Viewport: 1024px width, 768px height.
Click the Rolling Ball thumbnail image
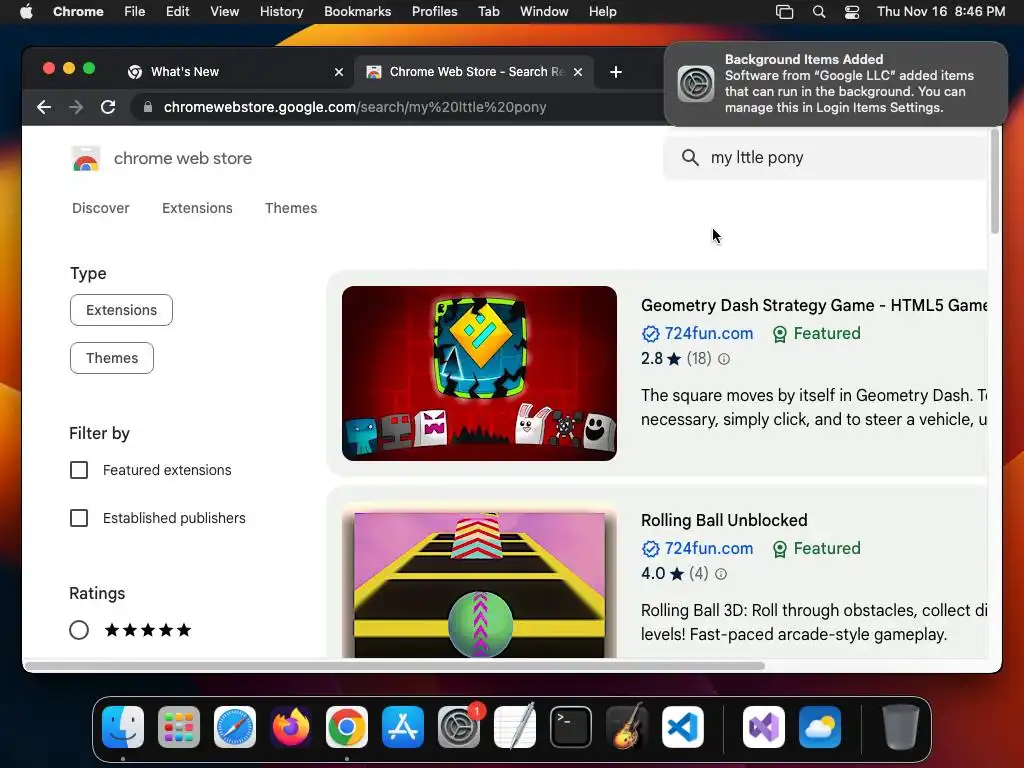click(x=479, y=581)
